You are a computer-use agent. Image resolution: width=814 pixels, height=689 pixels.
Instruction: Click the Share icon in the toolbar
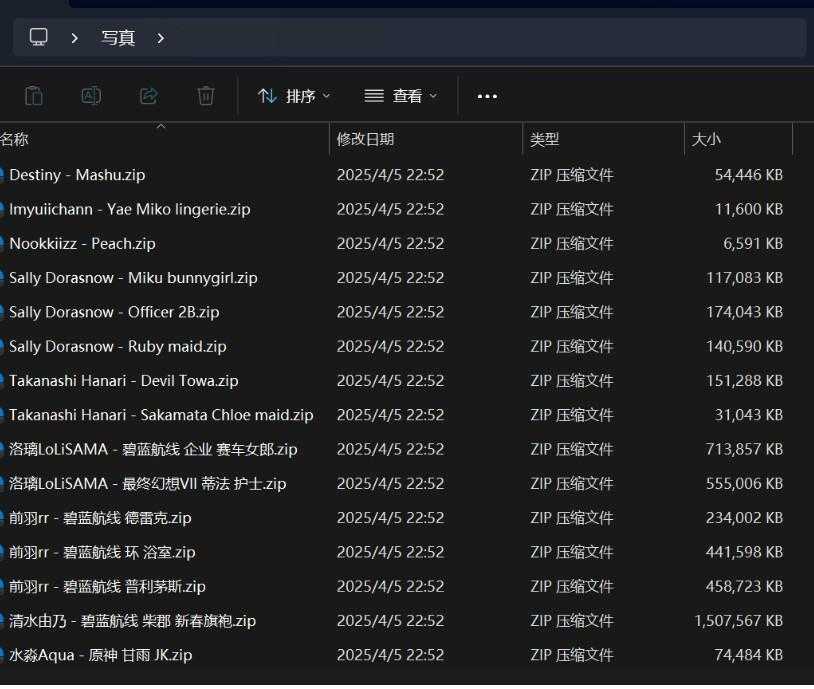coord(148,95)
